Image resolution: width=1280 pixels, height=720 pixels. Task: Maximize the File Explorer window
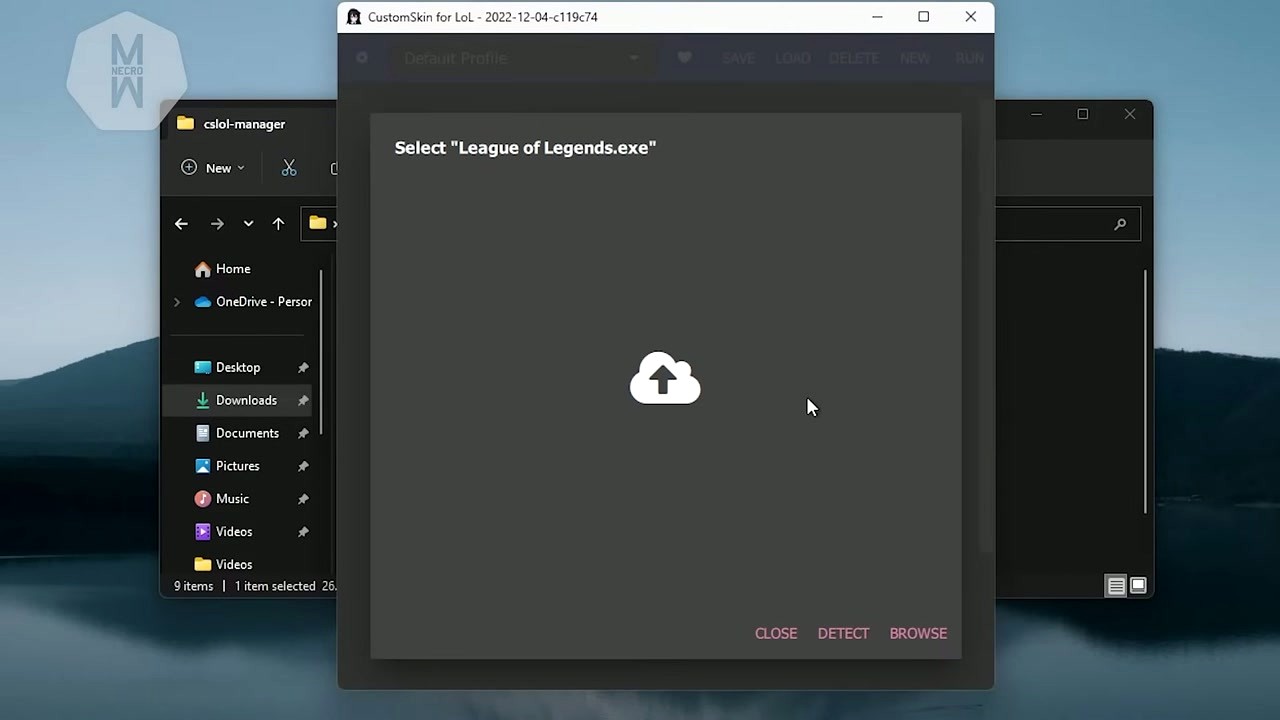tap(1083, 114)
